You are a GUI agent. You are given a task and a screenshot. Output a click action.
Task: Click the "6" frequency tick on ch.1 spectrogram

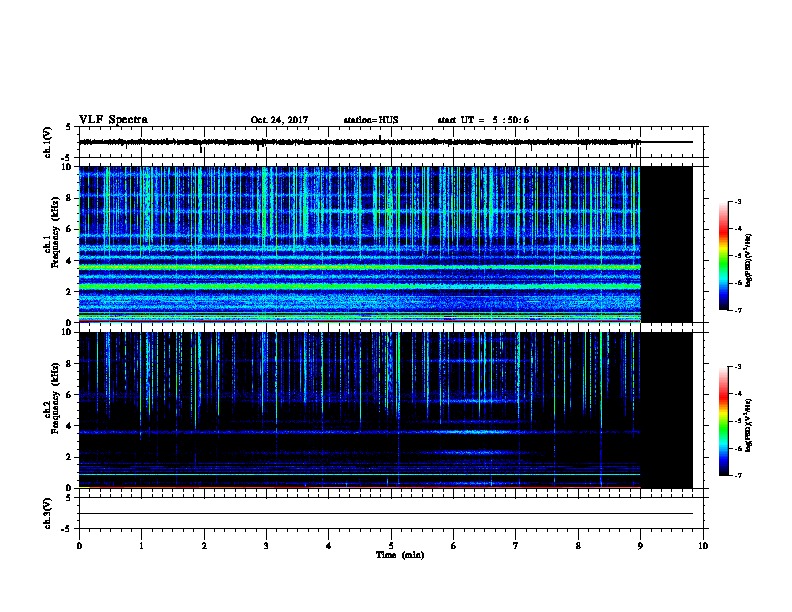pyautogui.click(x=70, y=230)
